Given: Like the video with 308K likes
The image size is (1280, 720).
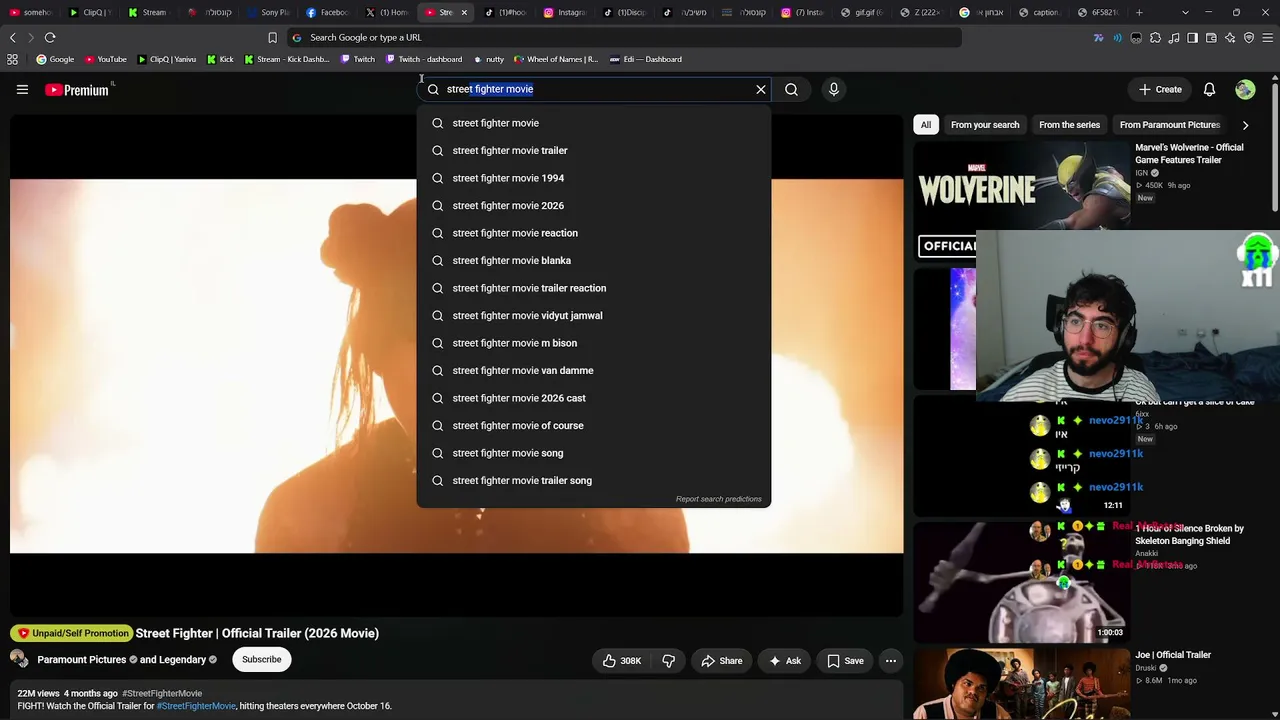Looking at the screenshot, I should [x=621, y=660].
